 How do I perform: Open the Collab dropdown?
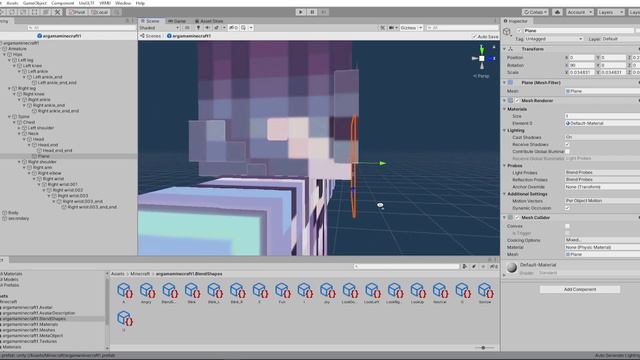(535, 12)
